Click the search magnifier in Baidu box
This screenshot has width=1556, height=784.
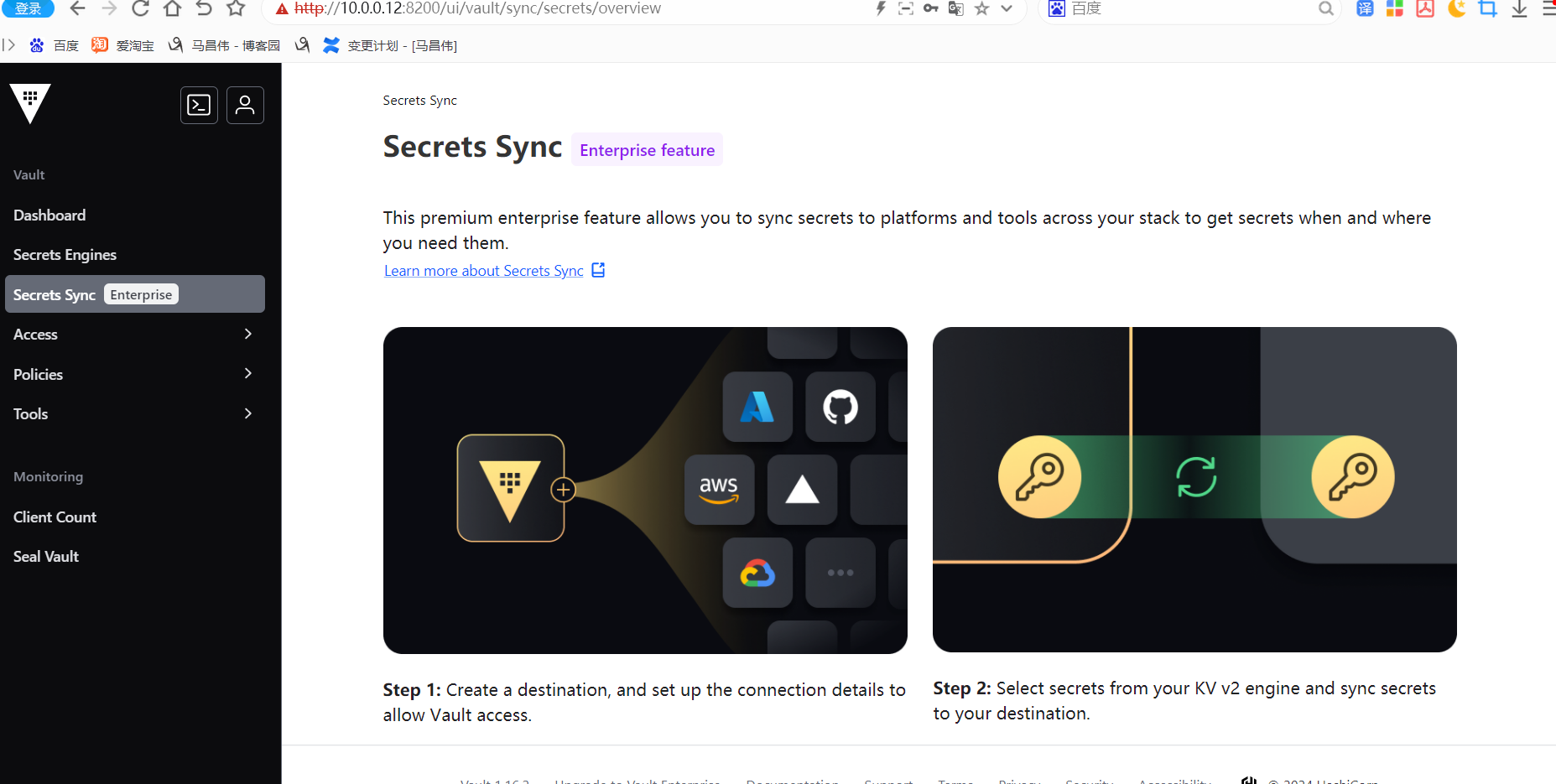1325,8
